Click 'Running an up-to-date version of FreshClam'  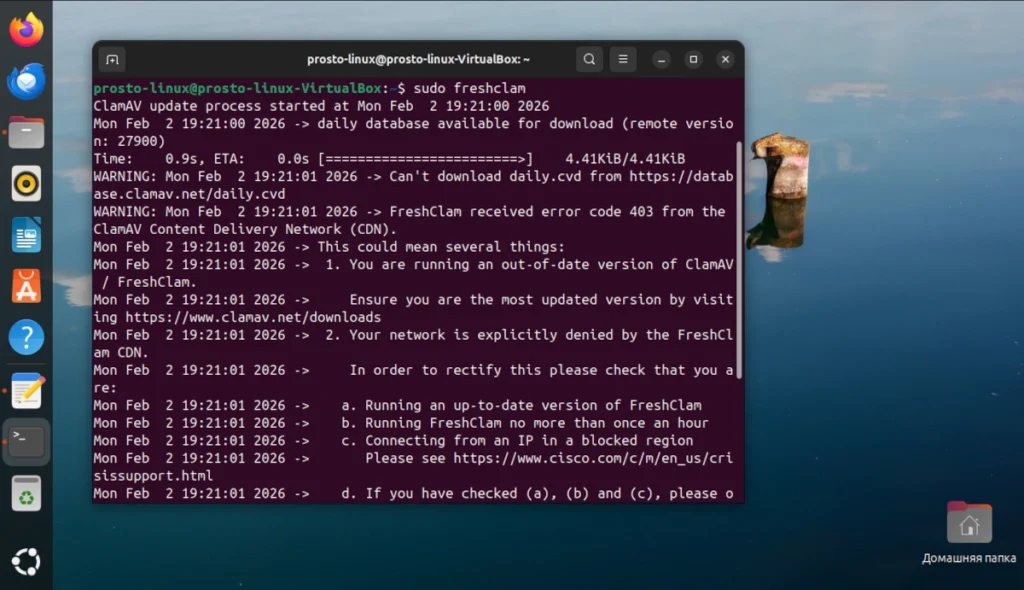(533, 406)
